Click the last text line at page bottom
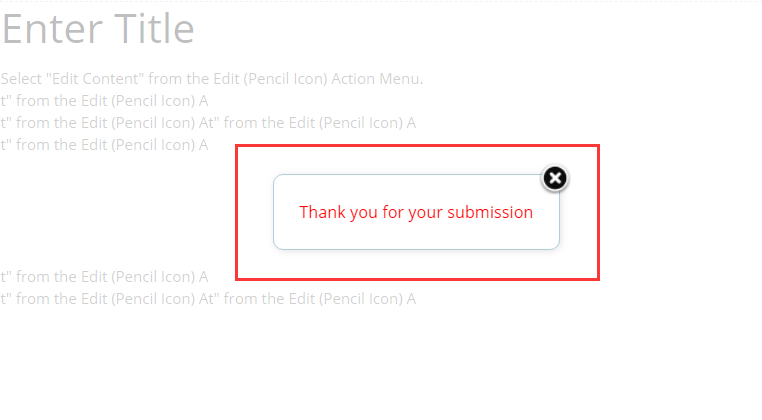 (208, 298)
